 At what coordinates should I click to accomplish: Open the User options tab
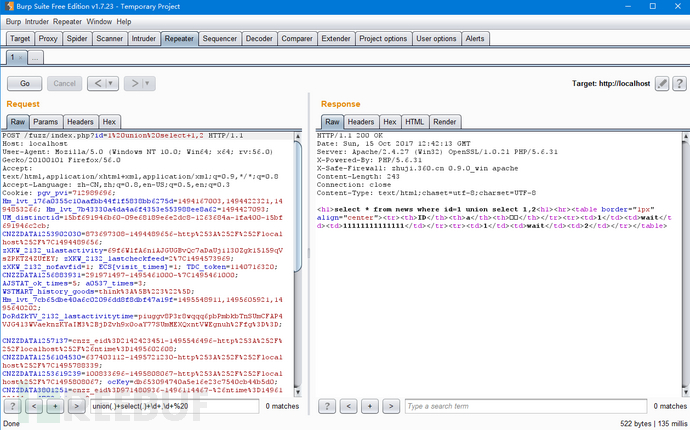click(x=436, y=38)
